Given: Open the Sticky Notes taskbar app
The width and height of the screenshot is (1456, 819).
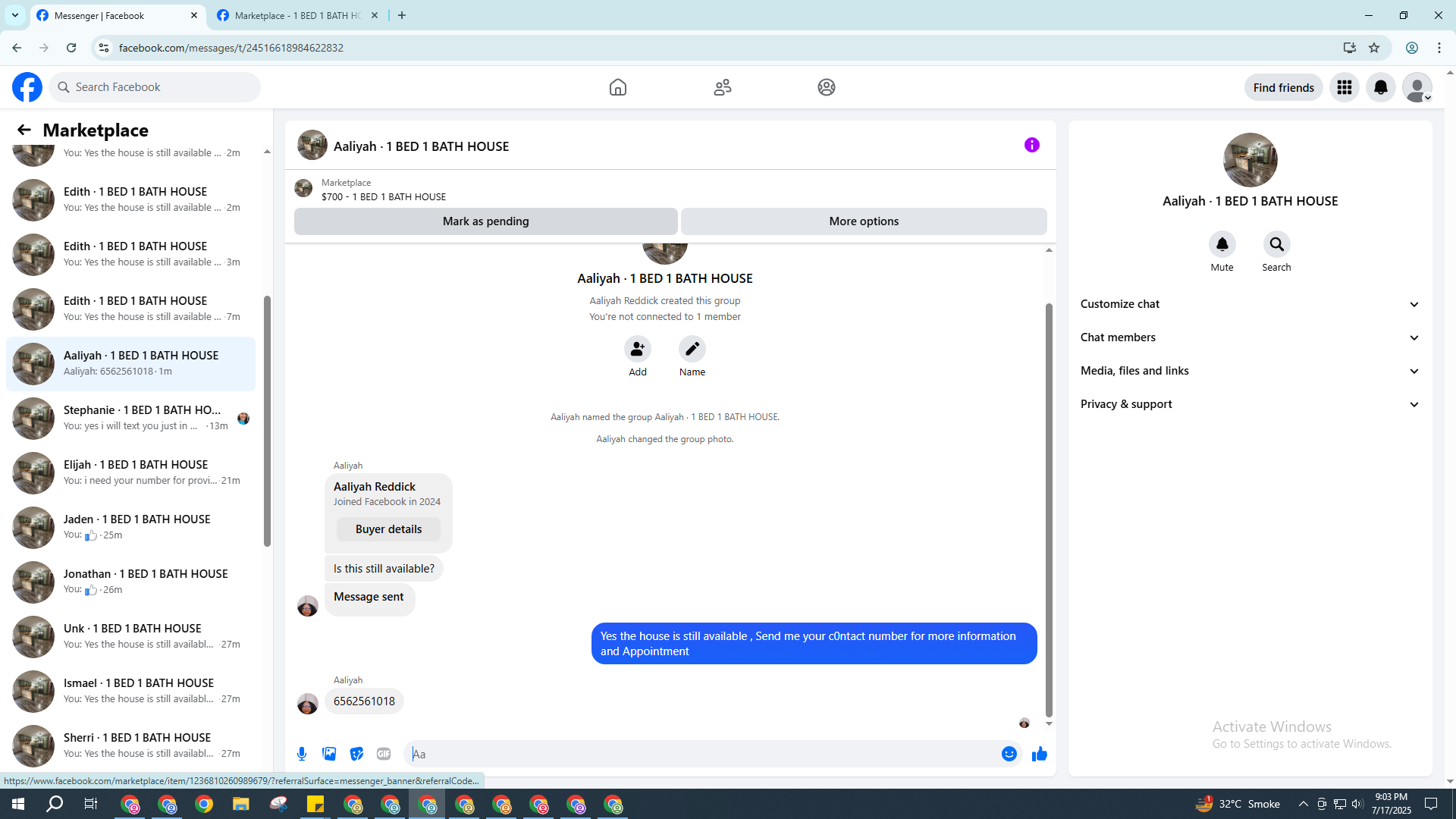Looking at the screenshot, I should (315, 804).
